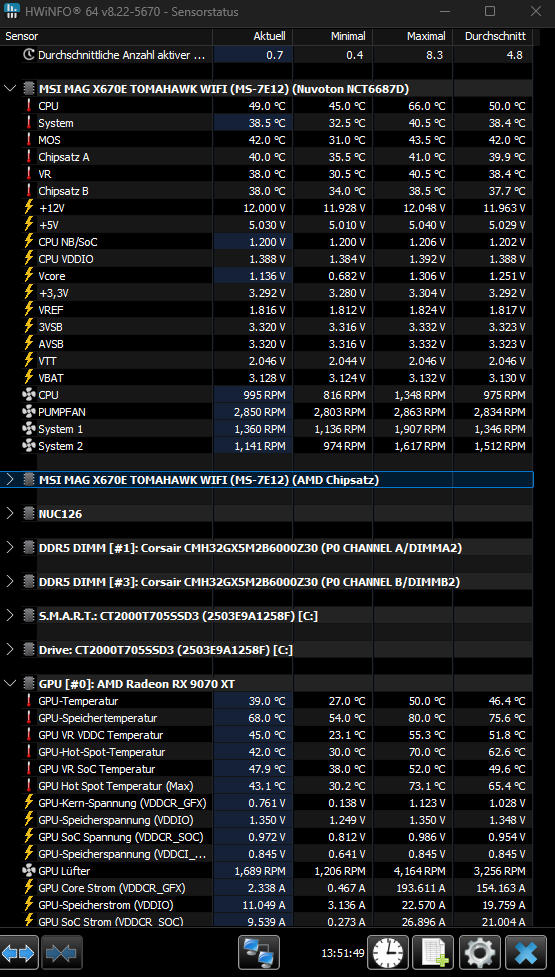Collapse the GPU [#0] Radeon RX 9070 XT group
The height and width of the screenshot is (977, 555).
pos(9,684)
